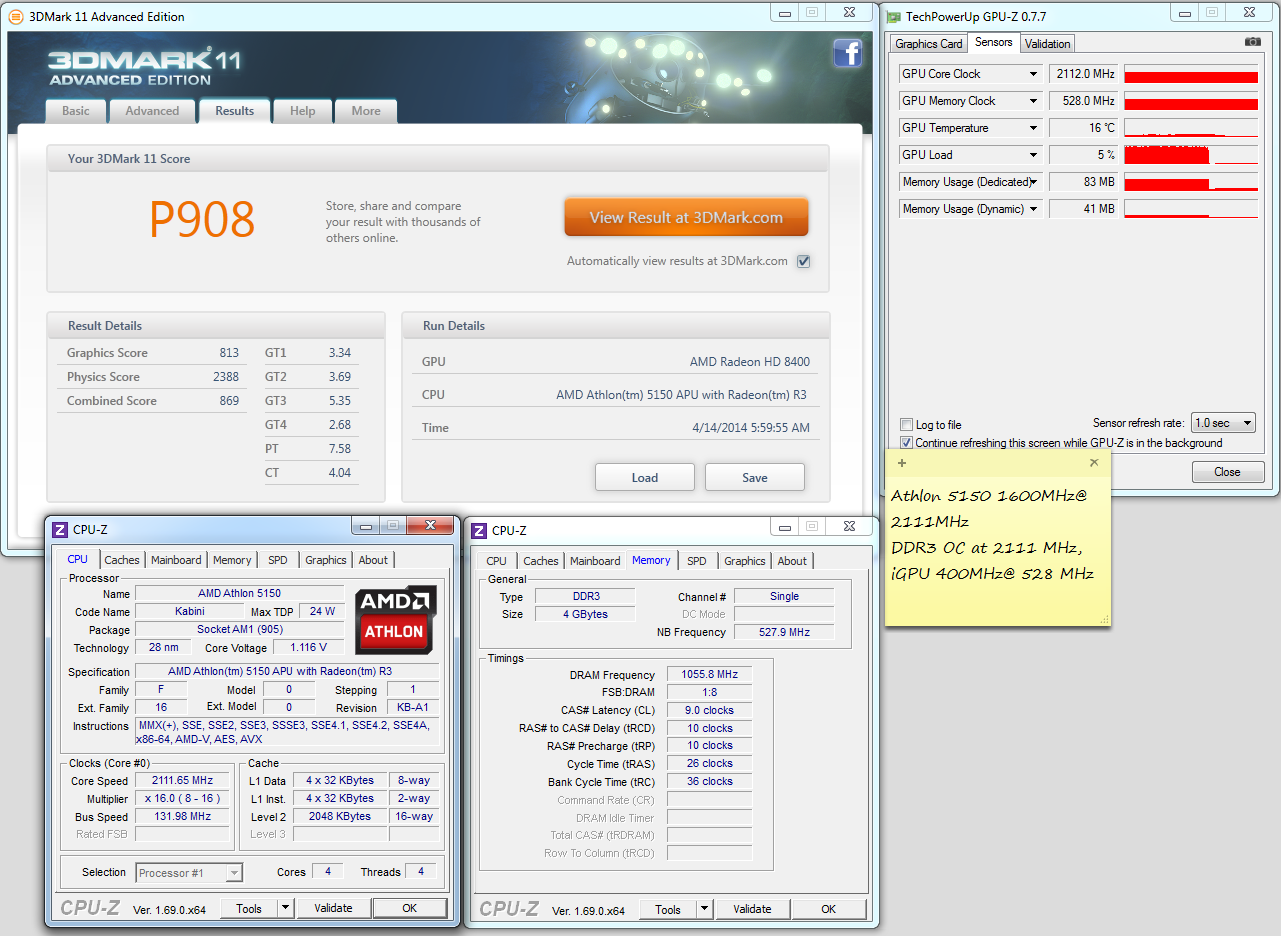Open the GPU Core Clock sensor dropdown
1281x936 pixels.
point(1033,74)
